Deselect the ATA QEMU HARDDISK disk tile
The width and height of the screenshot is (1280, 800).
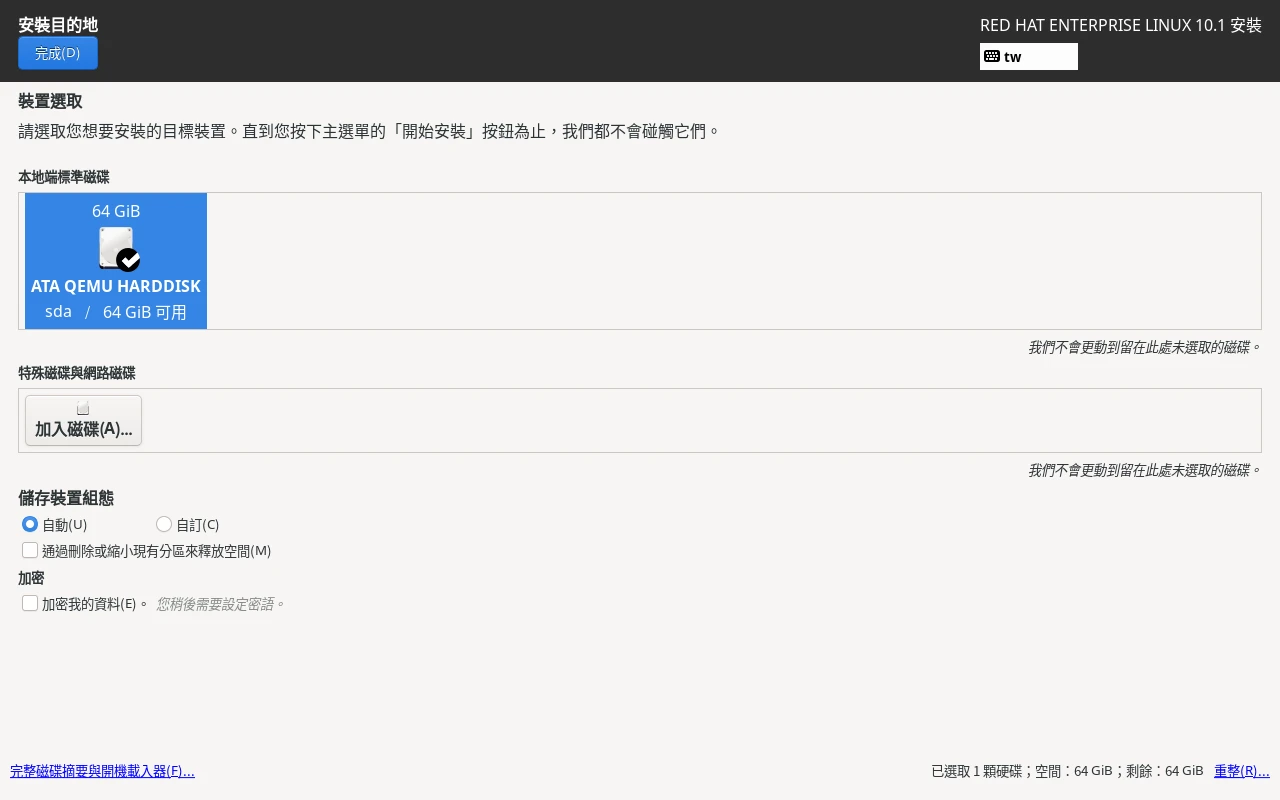tap(116, 260)
